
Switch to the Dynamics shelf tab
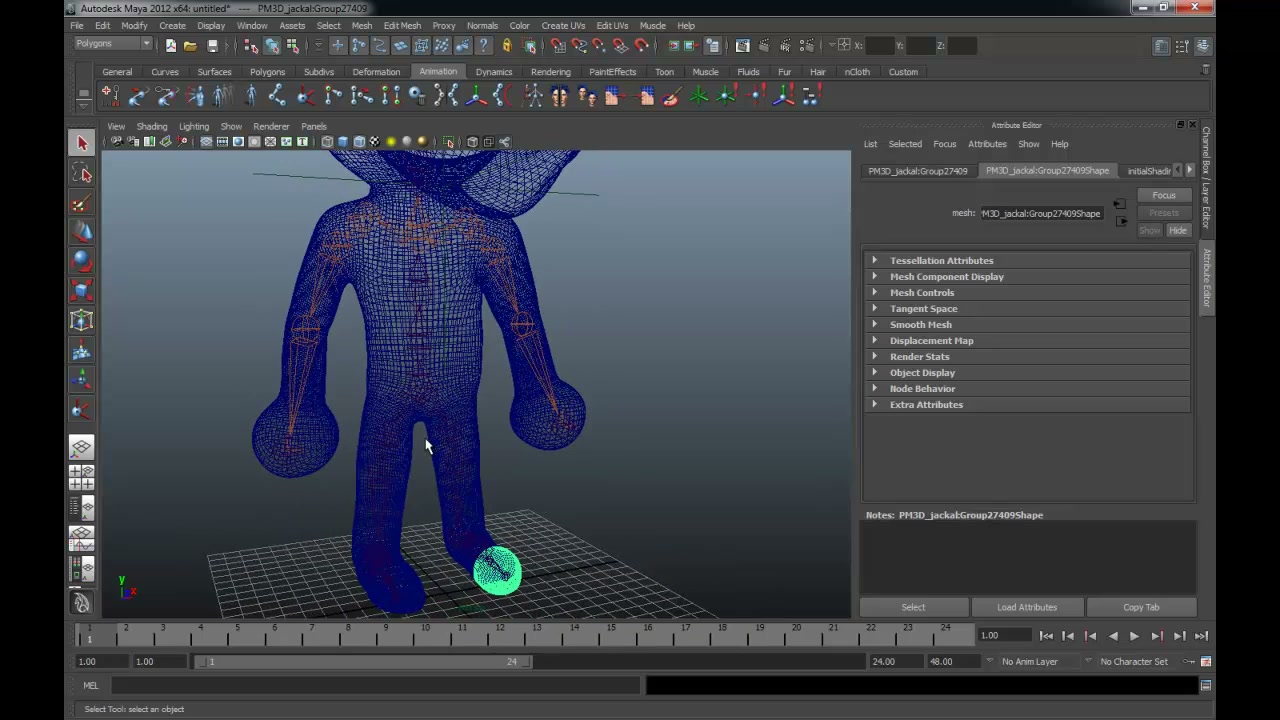point(494,72)
